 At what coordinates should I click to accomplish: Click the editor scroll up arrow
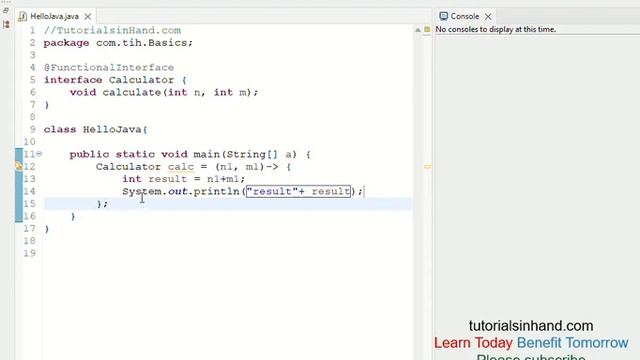[x=418, y=30]
